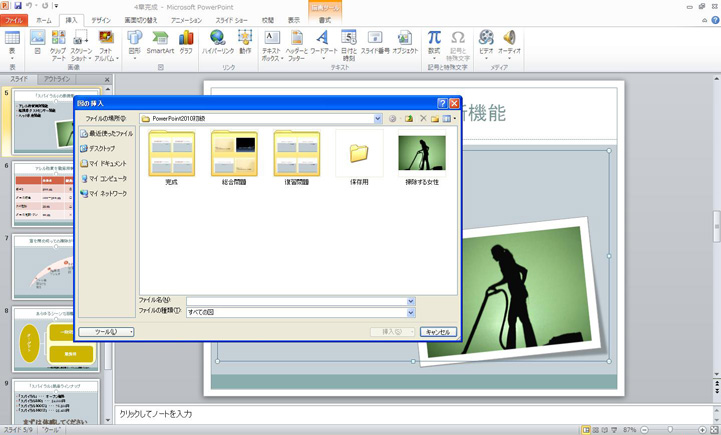Click the SmartArt icon in the ribbon
This screenshot has width=721, height=435.
[x=160, y=41]
